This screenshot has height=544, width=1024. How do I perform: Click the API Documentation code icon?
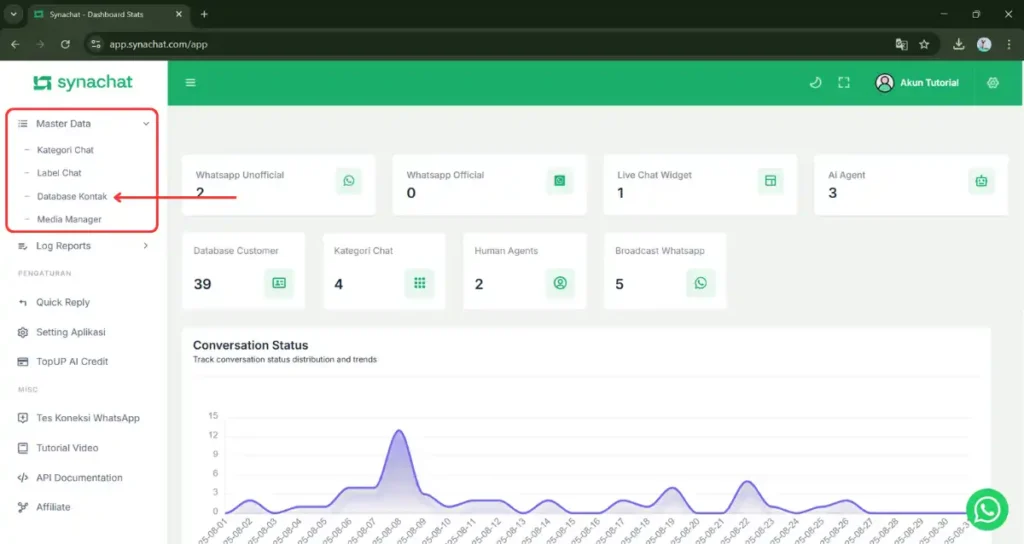(23, 477)
